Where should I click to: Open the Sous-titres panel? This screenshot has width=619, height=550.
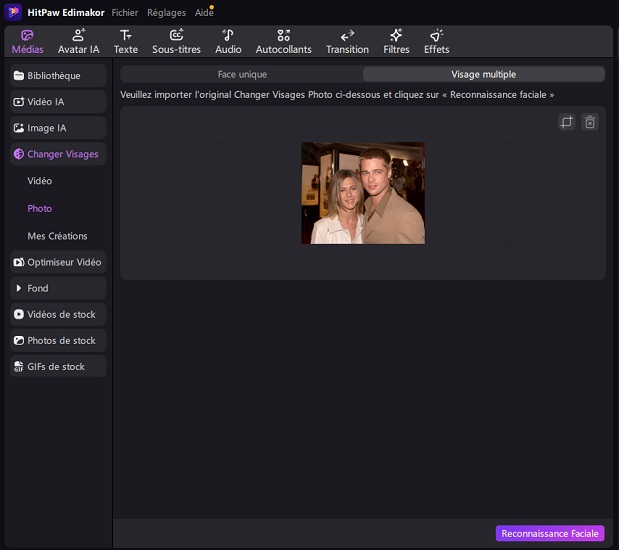click(x=176, y=41)
